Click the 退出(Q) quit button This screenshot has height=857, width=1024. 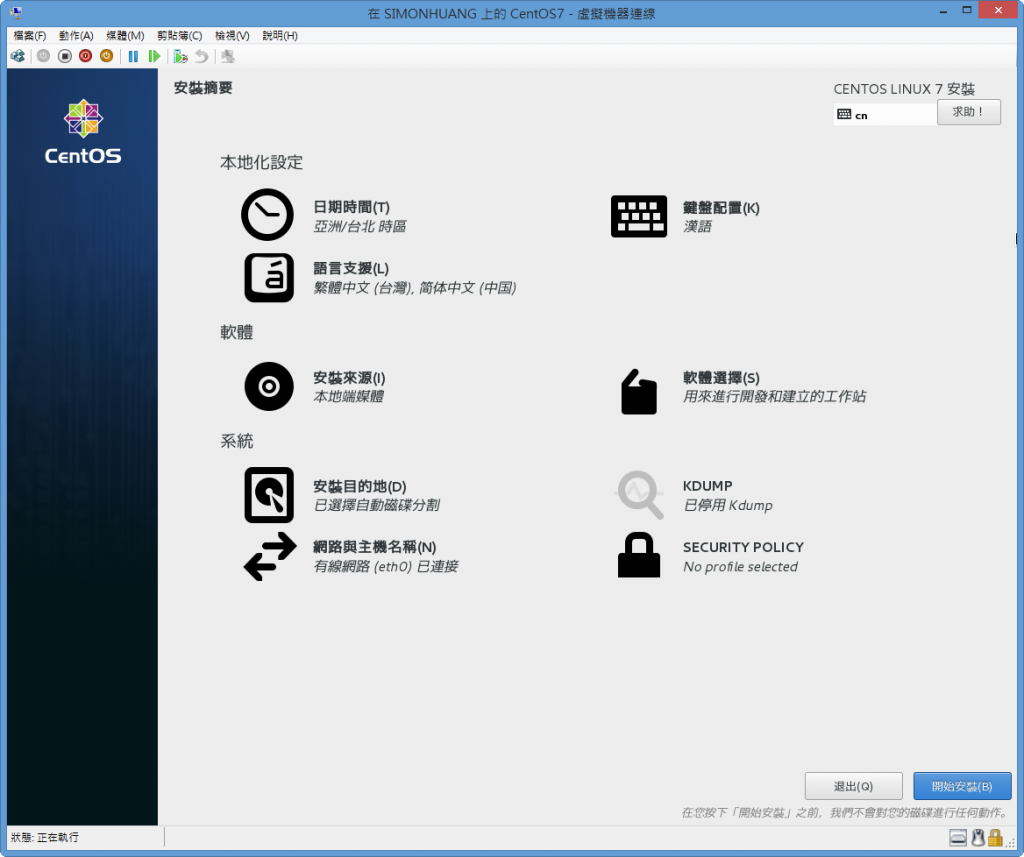pyautogui.click(x=854, y=786)
